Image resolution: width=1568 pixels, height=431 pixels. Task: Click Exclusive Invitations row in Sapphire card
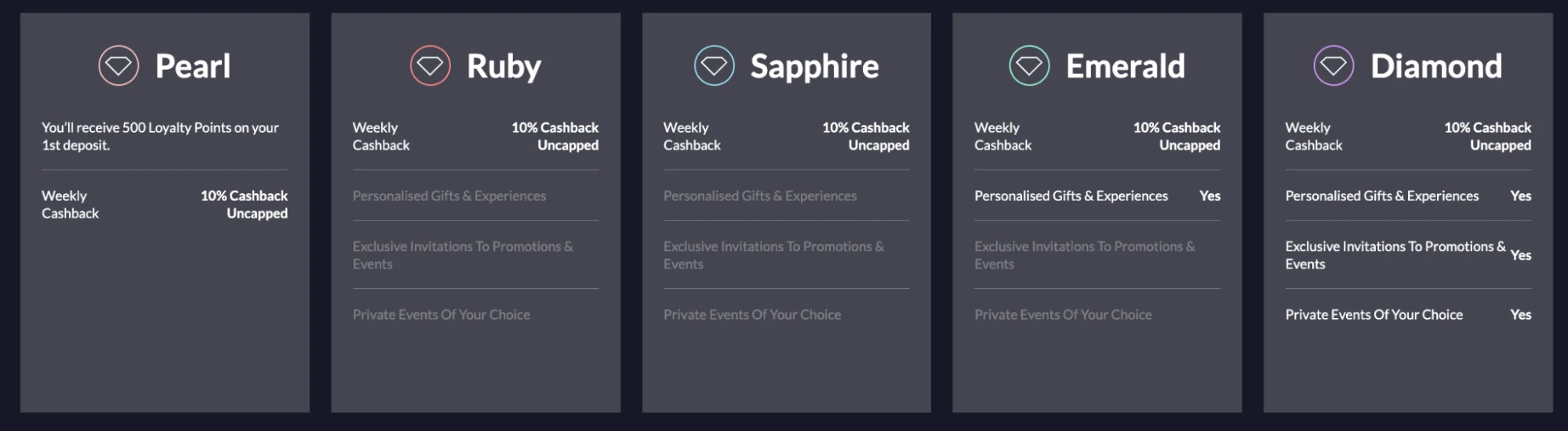pos(786,255)
